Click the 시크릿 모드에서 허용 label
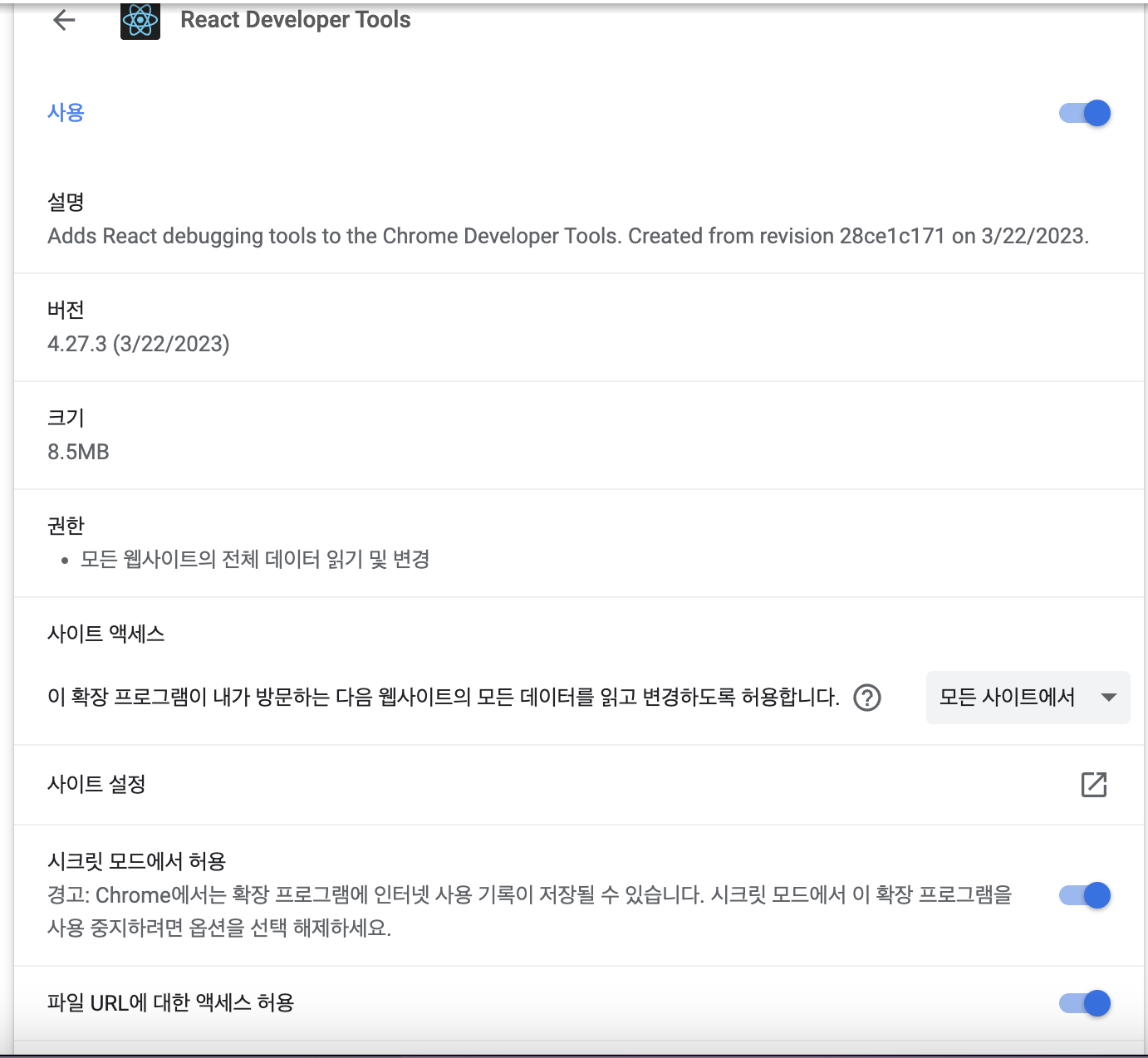This screenshot has height=1058, width=1148. [x=136, y=861]
